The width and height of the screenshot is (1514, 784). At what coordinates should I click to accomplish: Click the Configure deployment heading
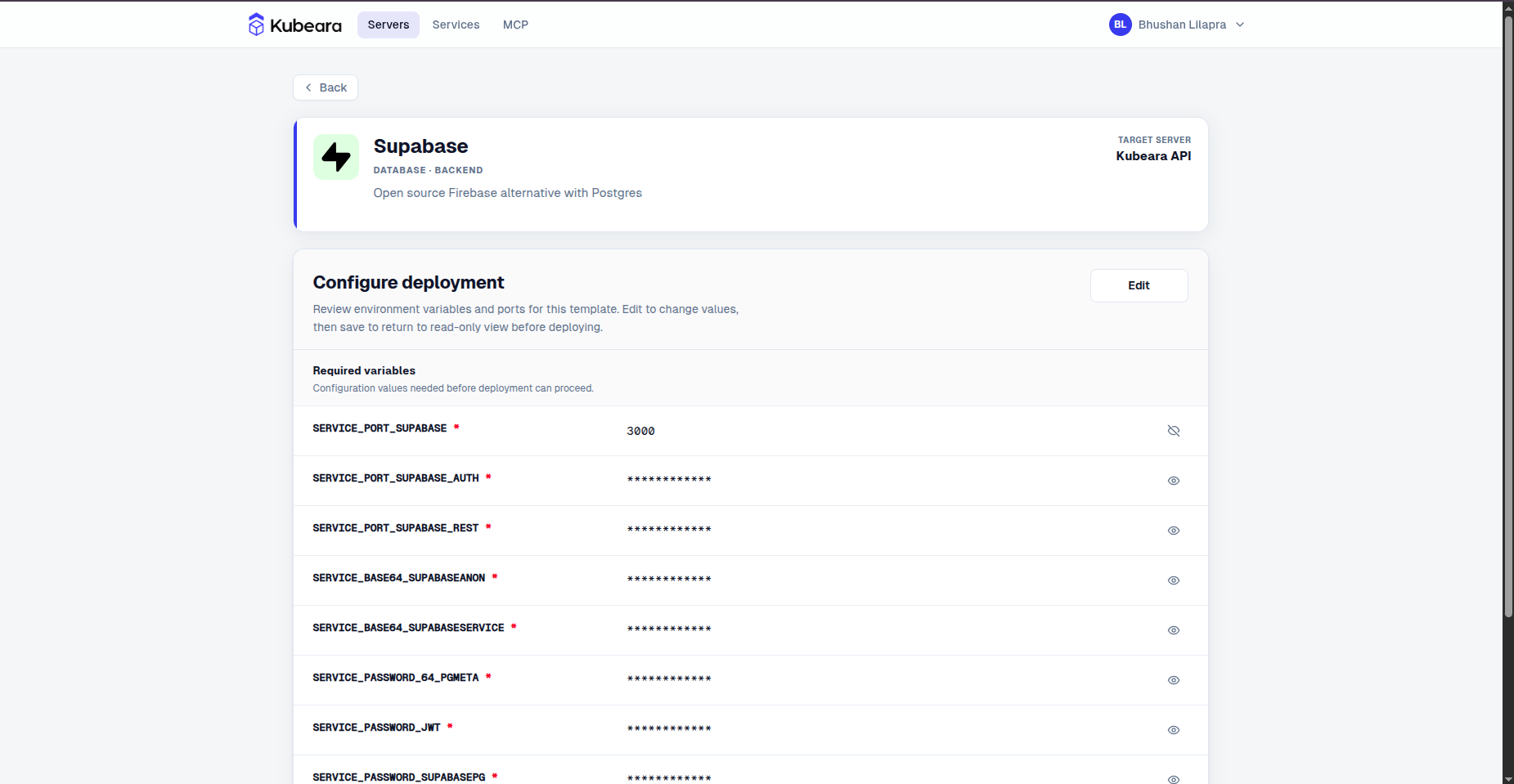pyautogui.click(x=408, y=283)
